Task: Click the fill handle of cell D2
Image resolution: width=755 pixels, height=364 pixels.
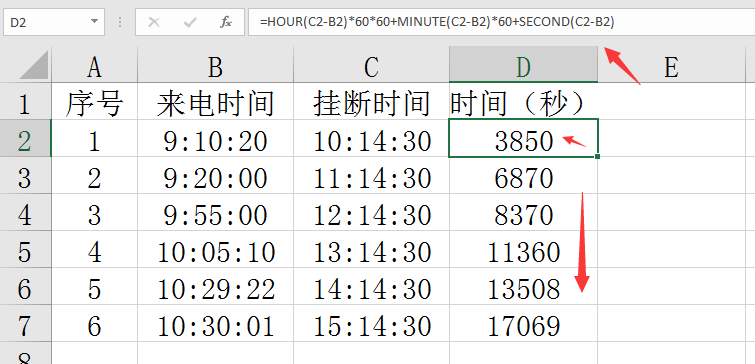Action: point(598,156)
